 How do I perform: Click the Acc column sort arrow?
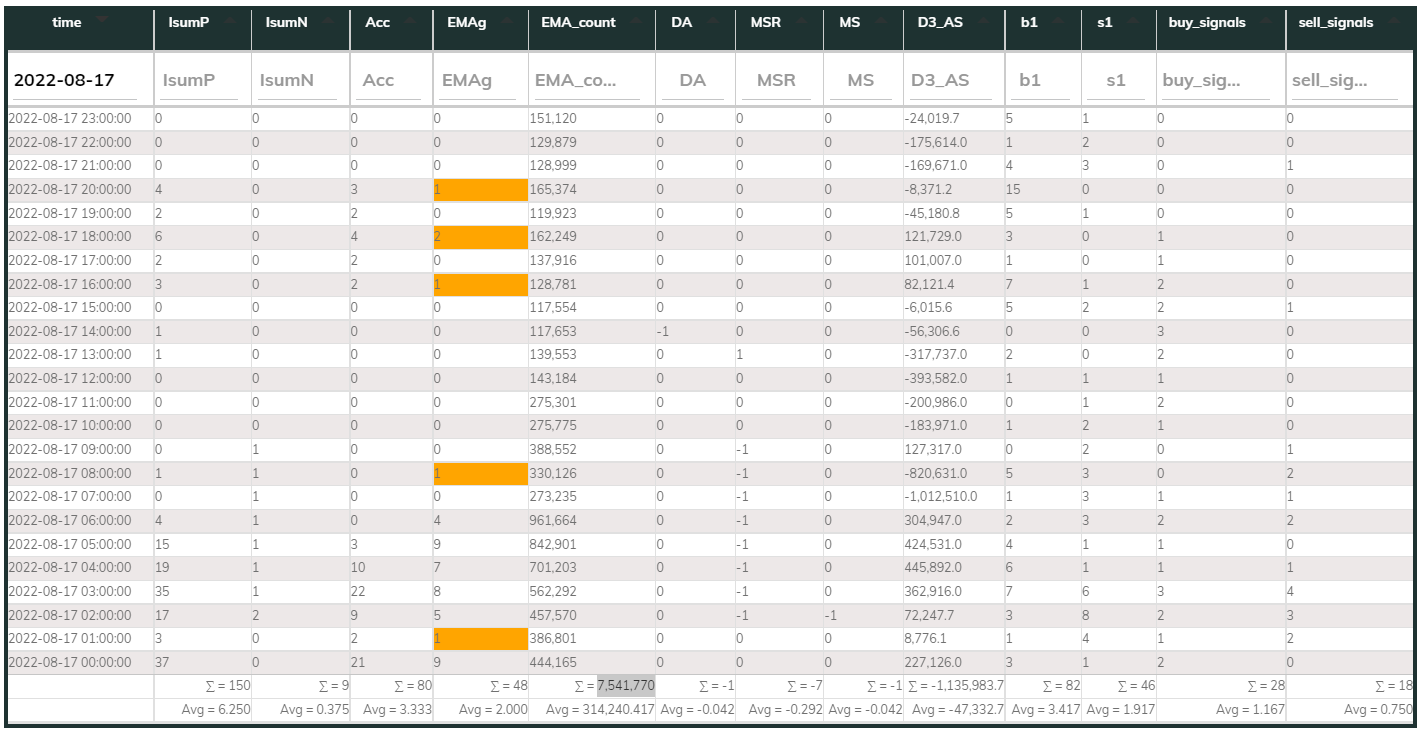coord(410,22)
